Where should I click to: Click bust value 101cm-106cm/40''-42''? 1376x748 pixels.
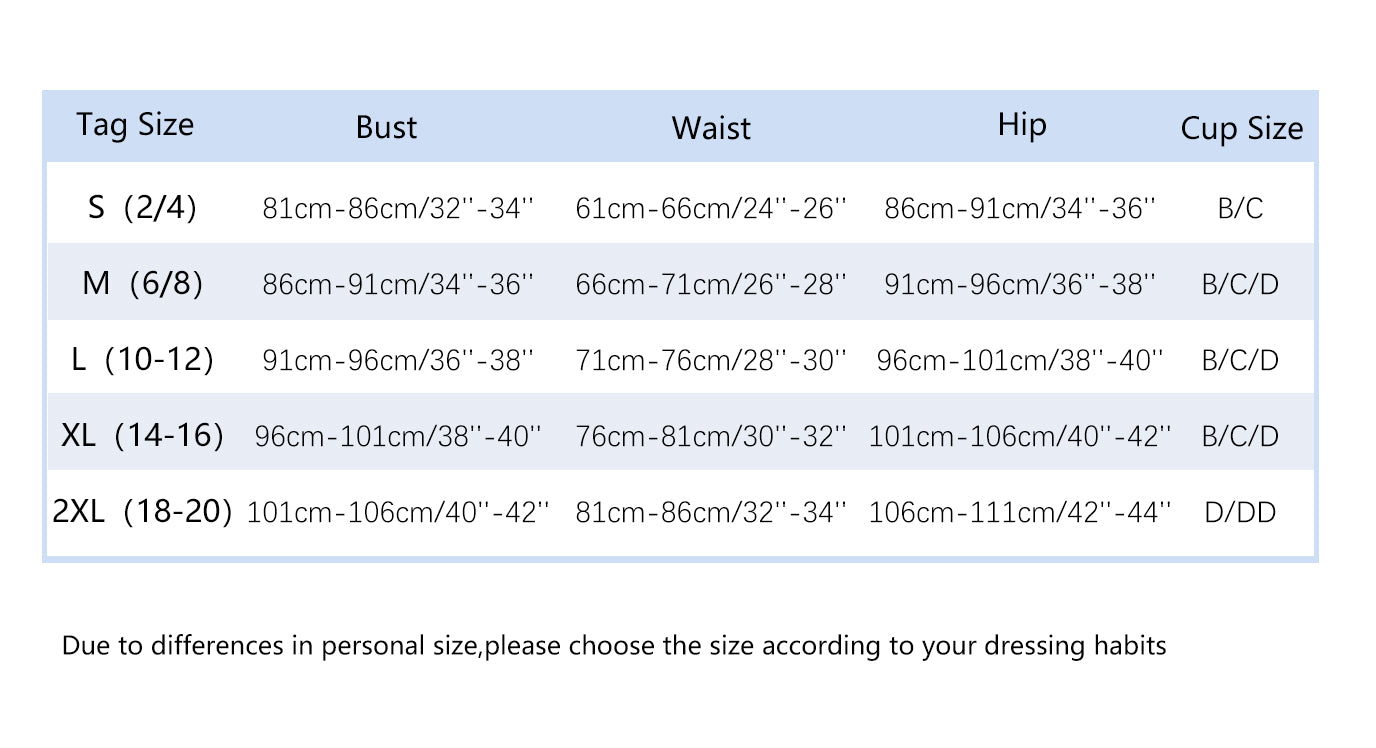[x=398, y=513]
